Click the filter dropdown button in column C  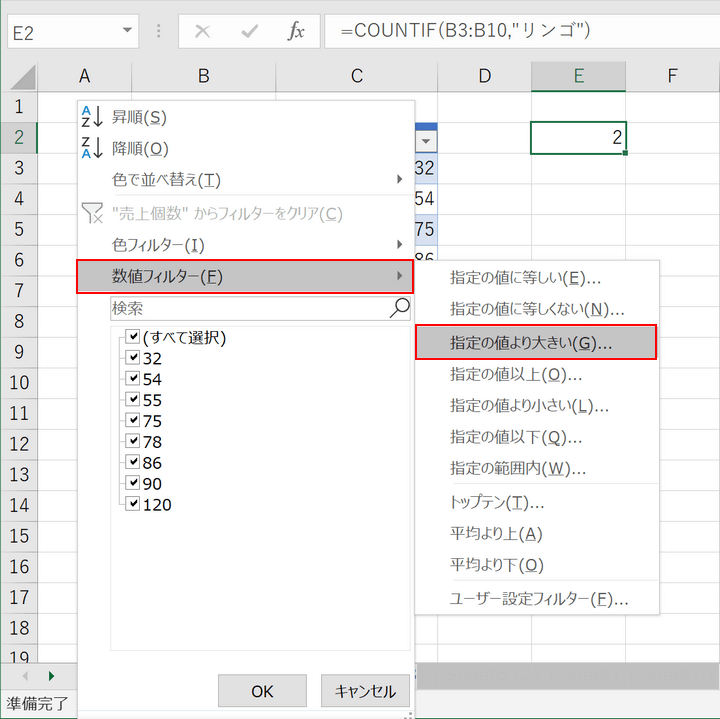tap(426, 141)
